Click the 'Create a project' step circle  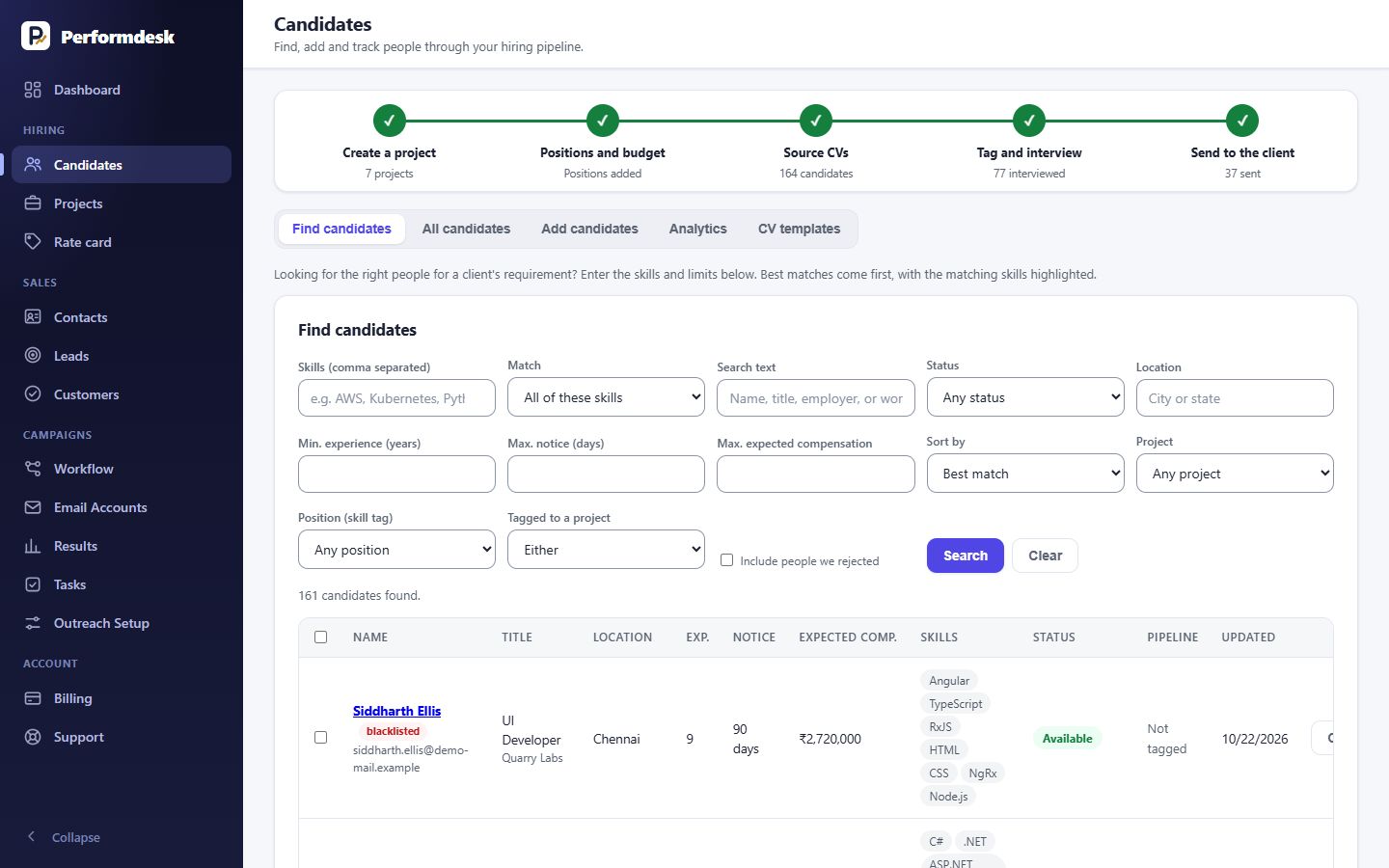tap(390, 121)
